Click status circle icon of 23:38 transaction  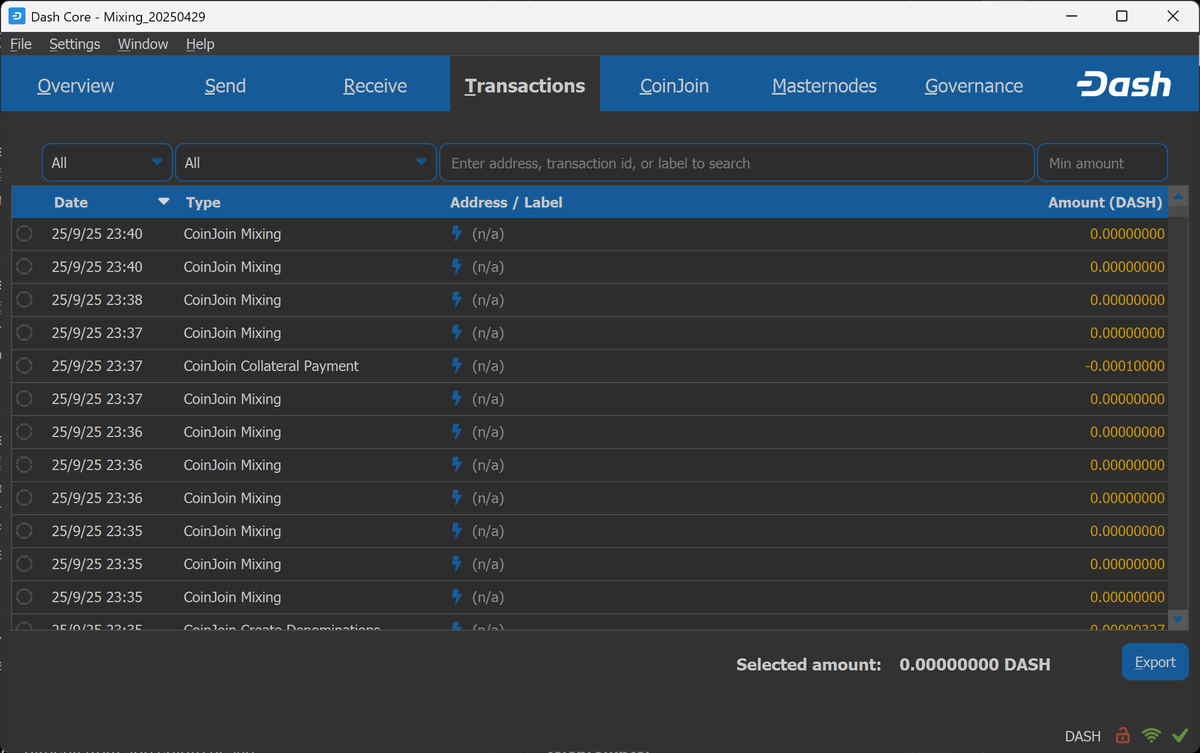point(25,300)
